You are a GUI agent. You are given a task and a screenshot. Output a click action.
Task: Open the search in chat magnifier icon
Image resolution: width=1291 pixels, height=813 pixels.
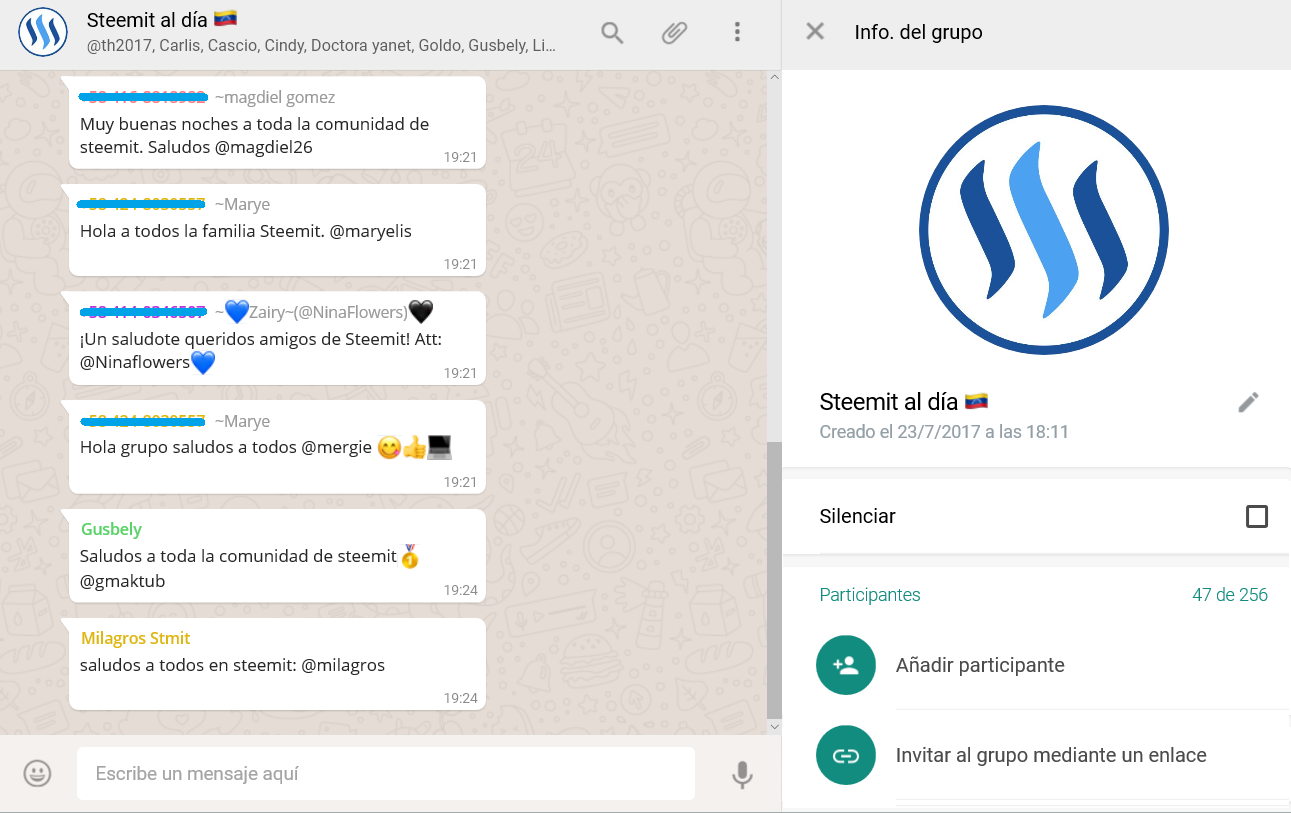pyautogui.click(x=612, y=33)
